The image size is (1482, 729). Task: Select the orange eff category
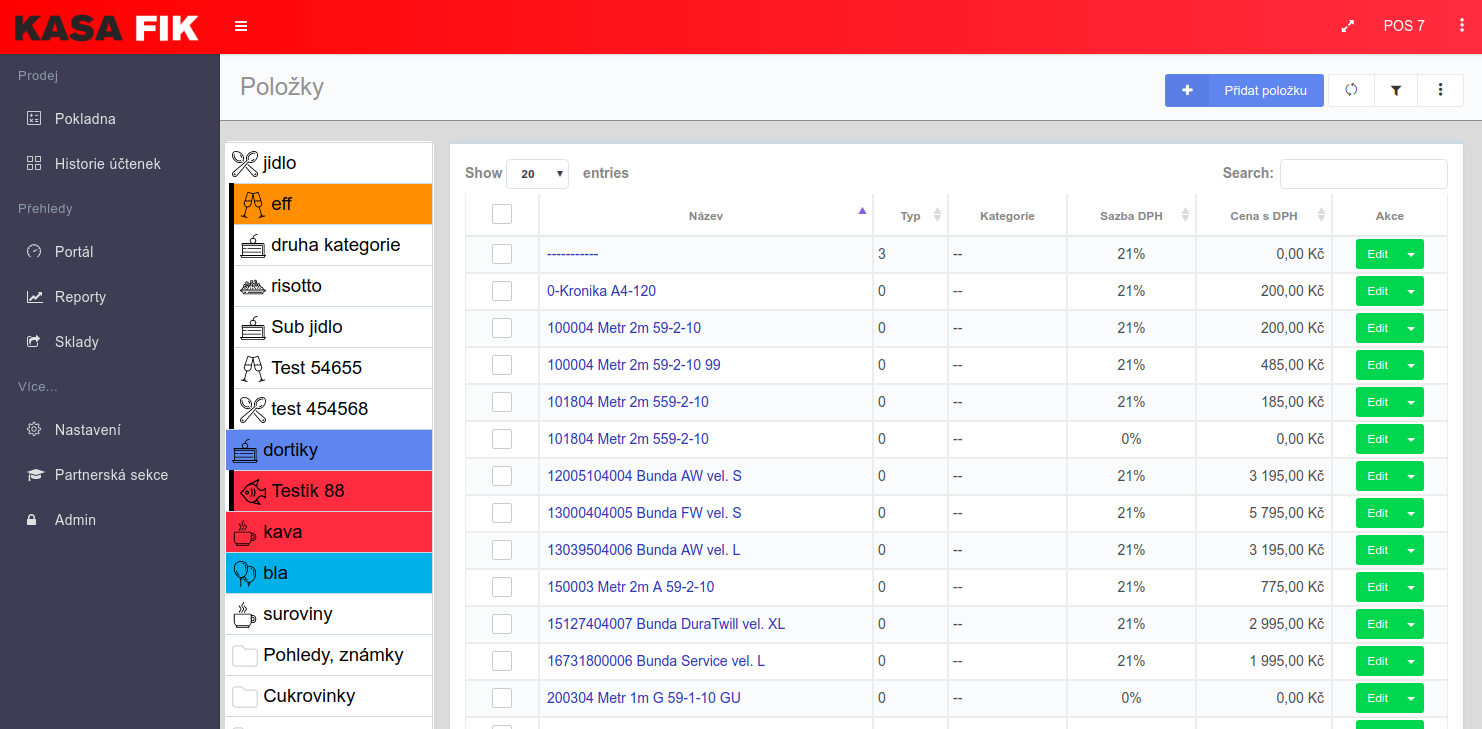332,204
